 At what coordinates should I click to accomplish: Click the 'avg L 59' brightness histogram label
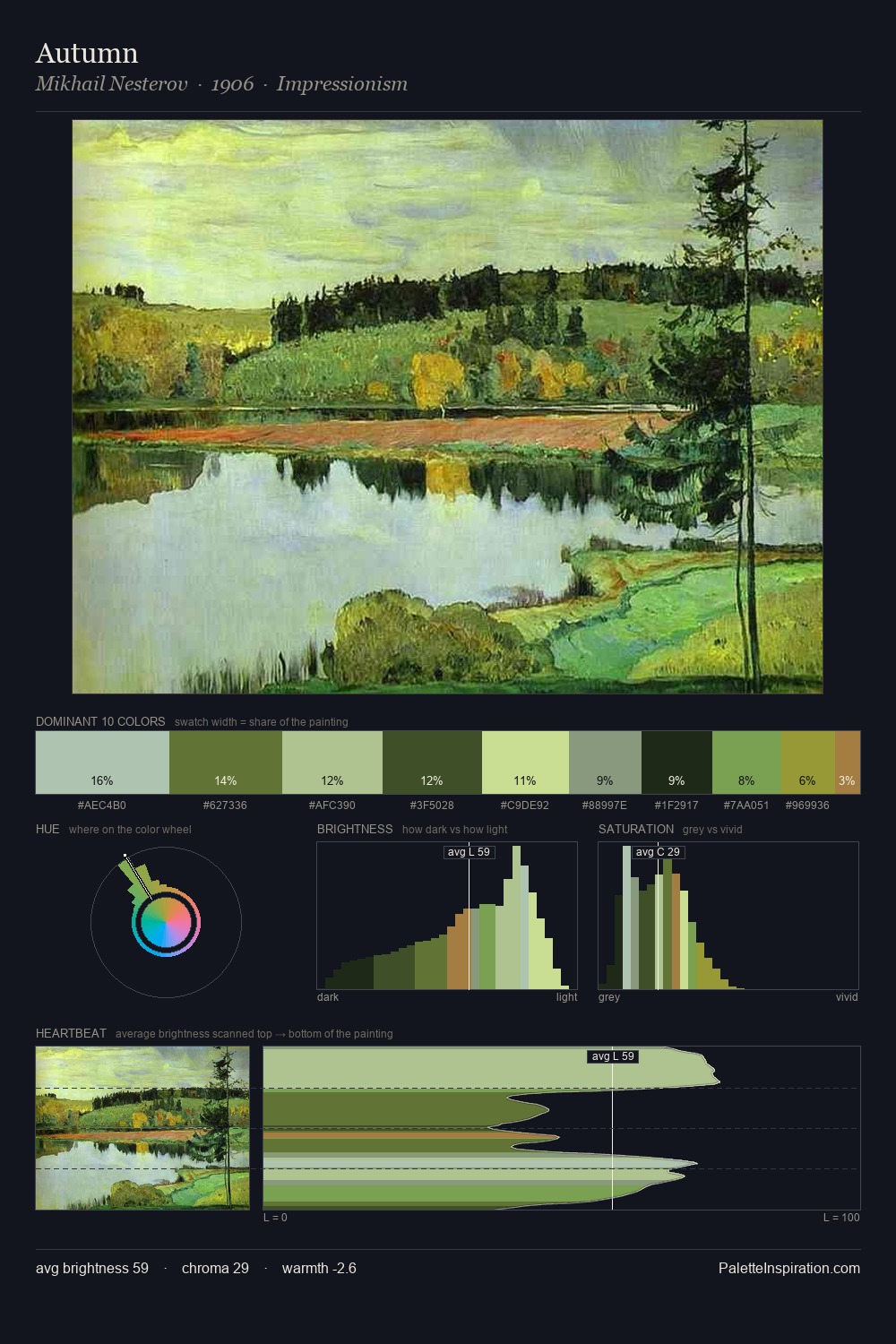point(469,852)
